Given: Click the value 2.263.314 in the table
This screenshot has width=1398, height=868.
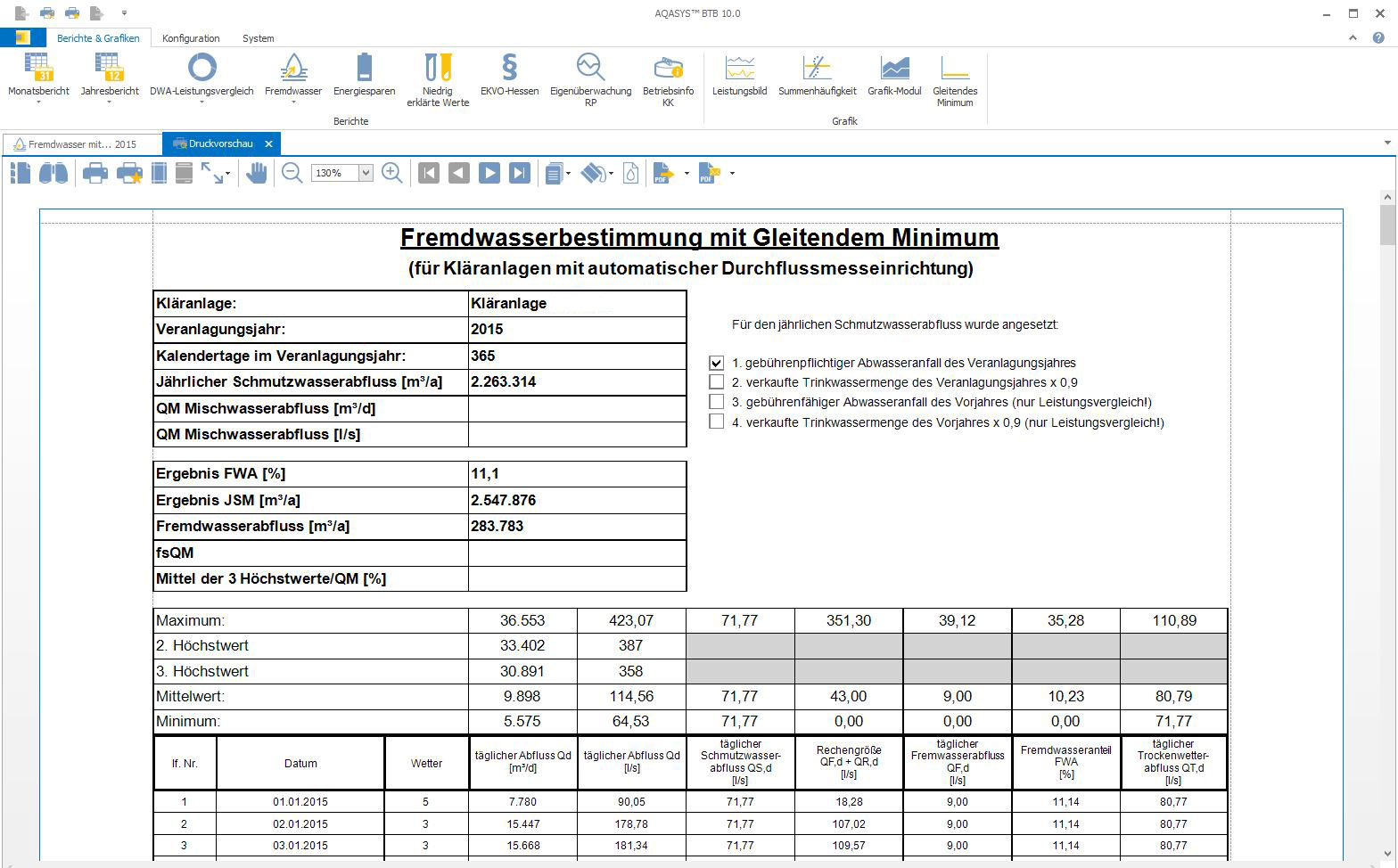Looking at the screenshot, I should click(x=504, y=381).
